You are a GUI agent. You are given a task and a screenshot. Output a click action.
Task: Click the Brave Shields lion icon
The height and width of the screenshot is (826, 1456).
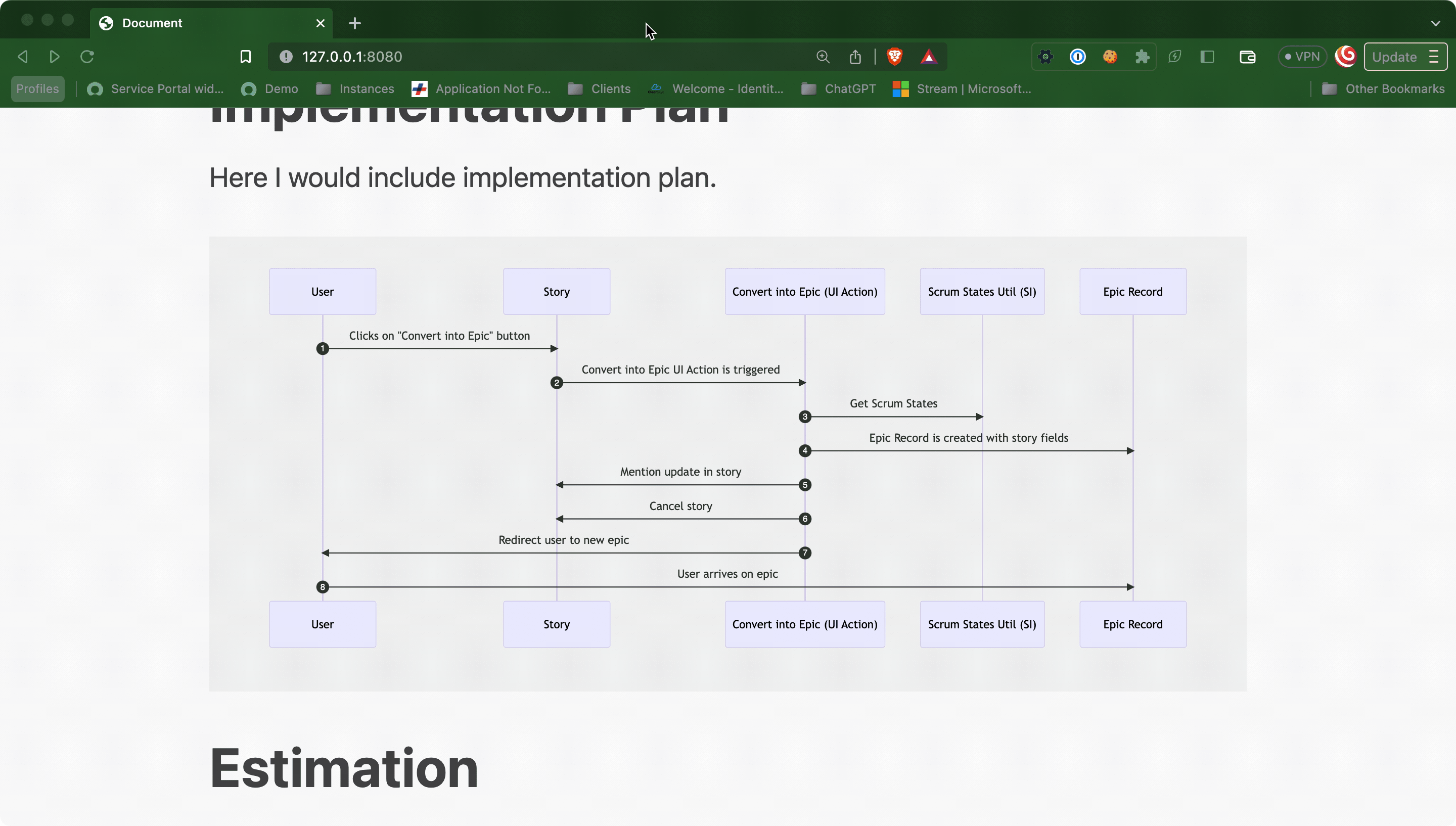pyautogui.click(x=894, y=57)
